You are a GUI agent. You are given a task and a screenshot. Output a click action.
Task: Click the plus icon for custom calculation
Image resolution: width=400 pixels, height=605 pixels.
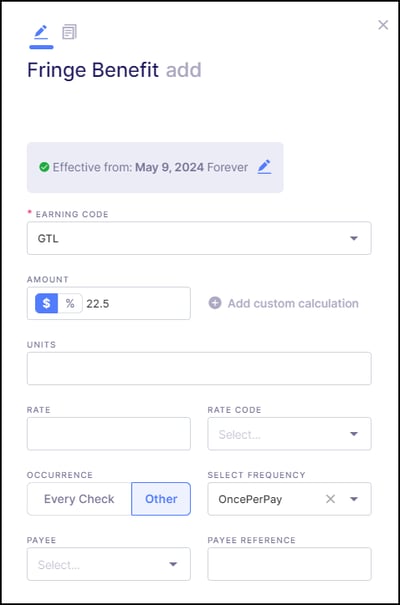[x=215, y=303]
